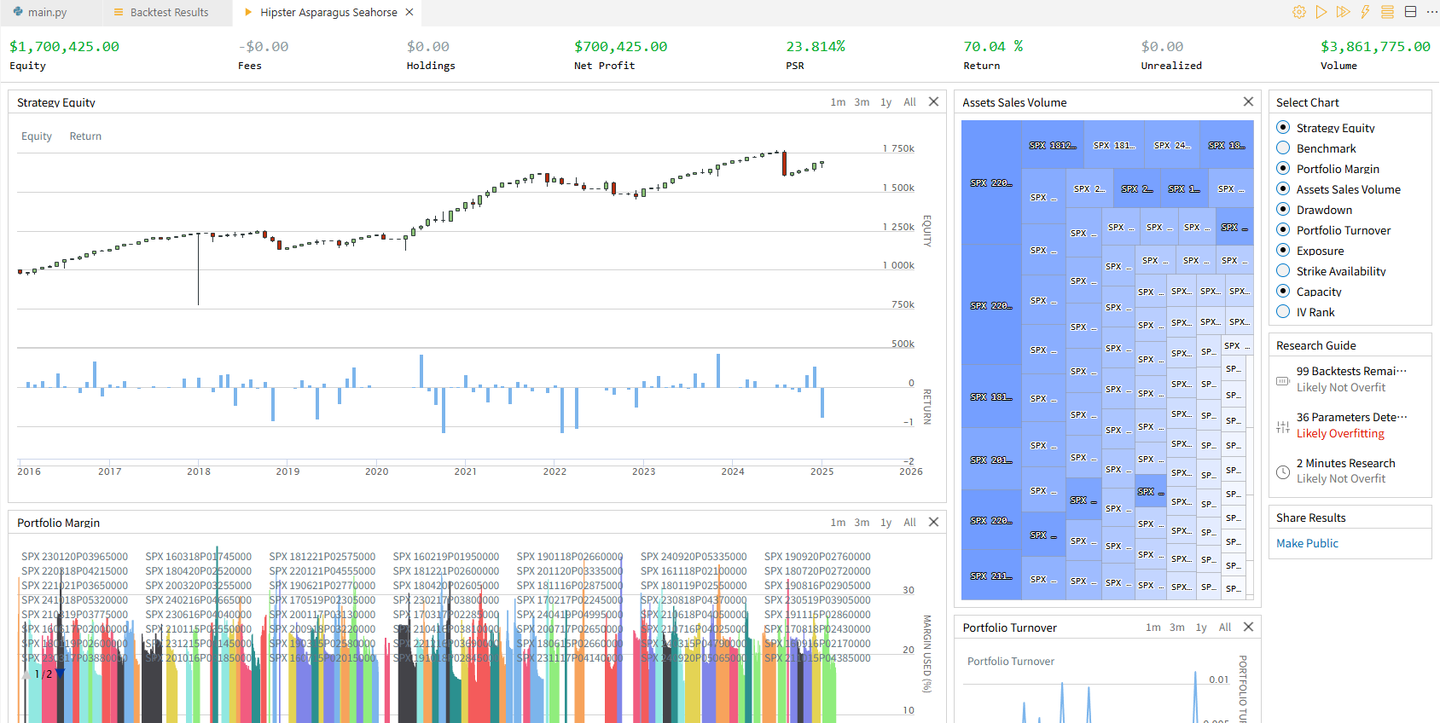
Task: Click the 23.814% PSR statistic
Action: click(x=815, y=46)
